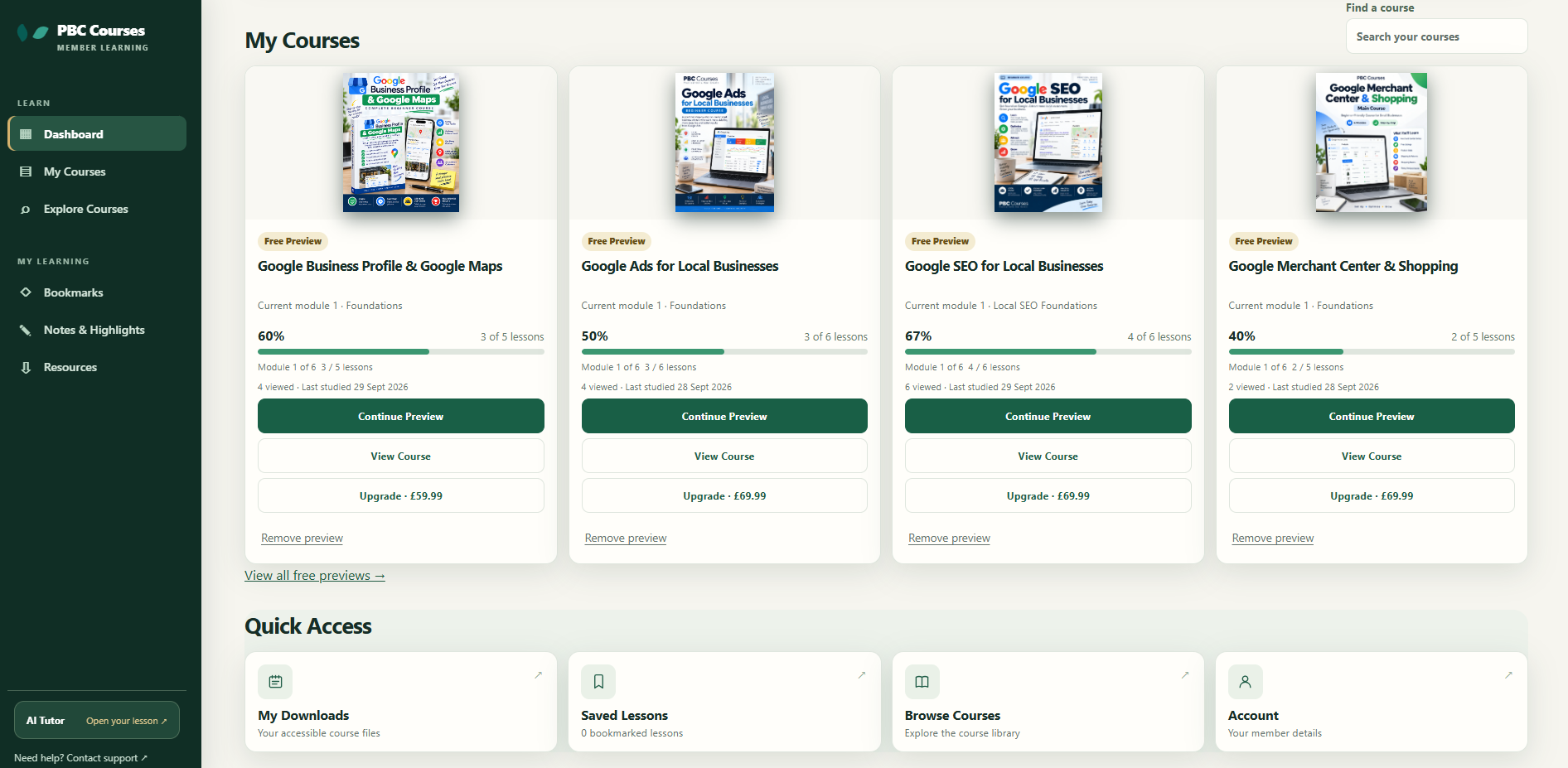
Task: Click Need help? Contact support link
Action: [80, 758]
